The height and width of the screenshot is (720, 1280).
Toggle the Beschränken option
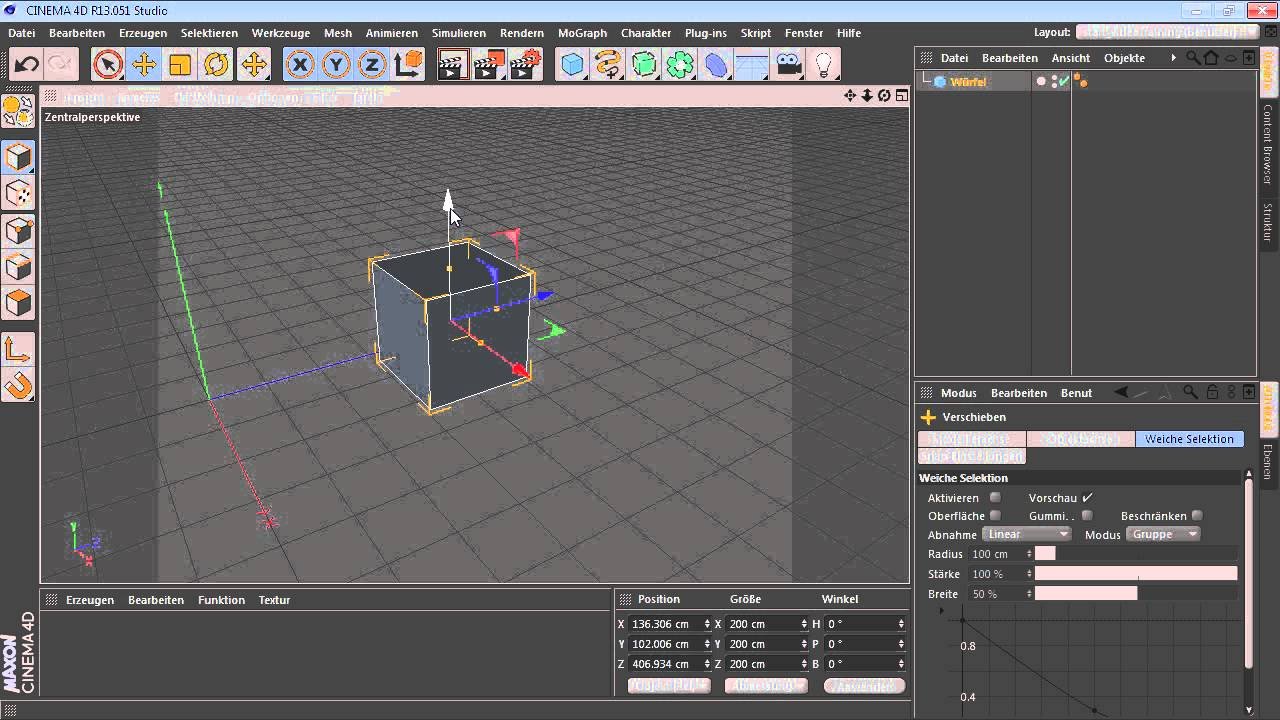tap(1196, 516)
